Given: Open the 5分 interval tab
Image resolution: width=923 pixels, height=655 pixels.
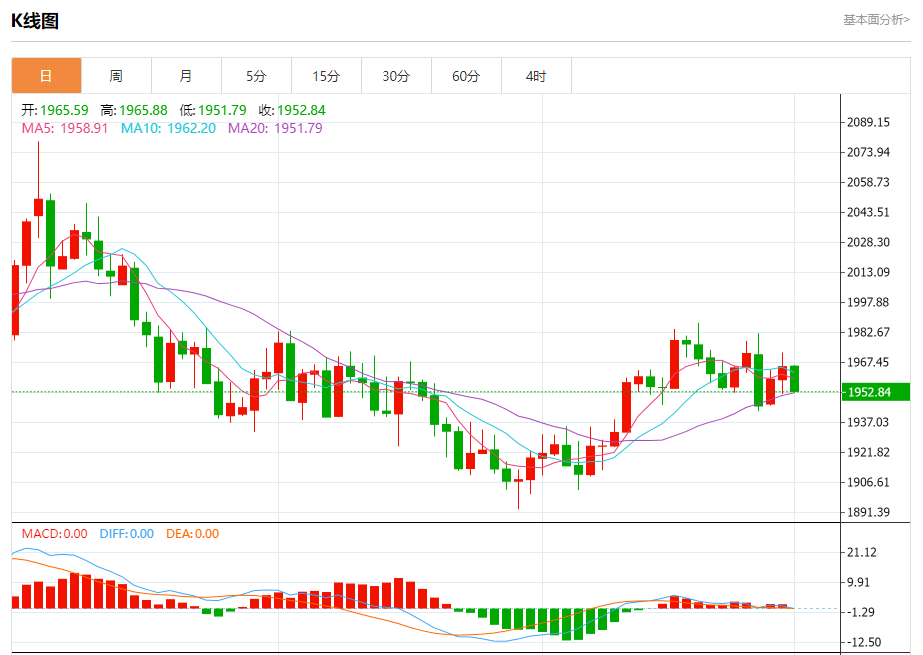Looking at the screenshot, I should click(256, 76).
